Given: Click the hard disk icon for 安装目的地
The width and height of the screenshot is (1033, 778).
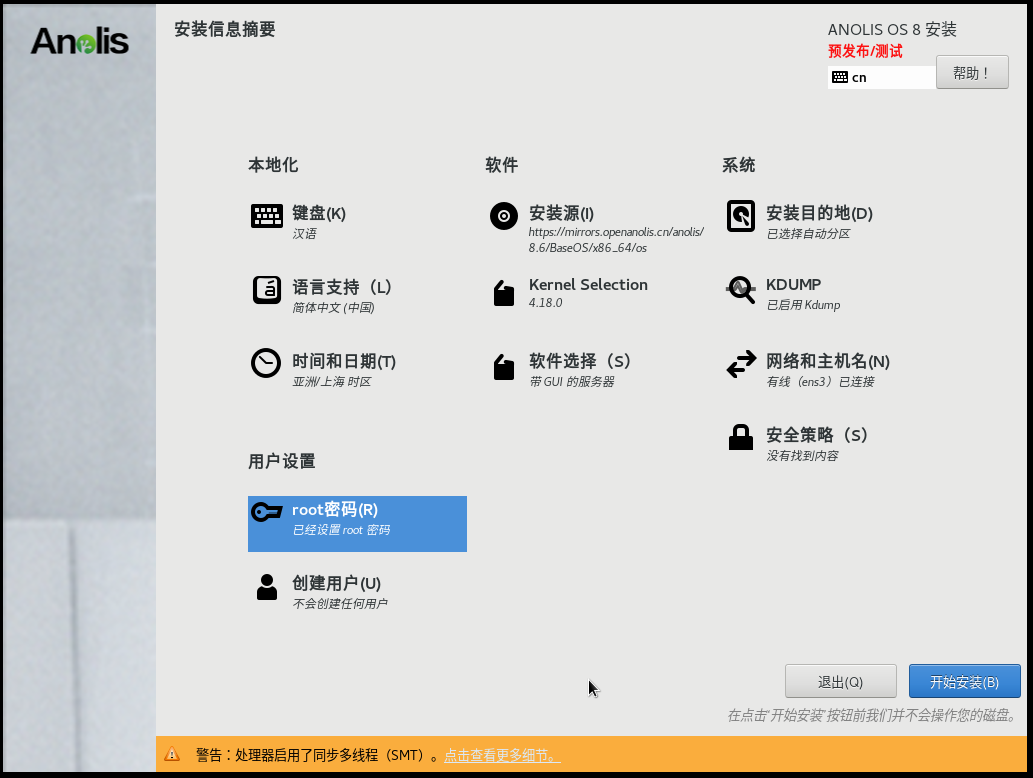Looking at the screenshot, I should [741, 216].
